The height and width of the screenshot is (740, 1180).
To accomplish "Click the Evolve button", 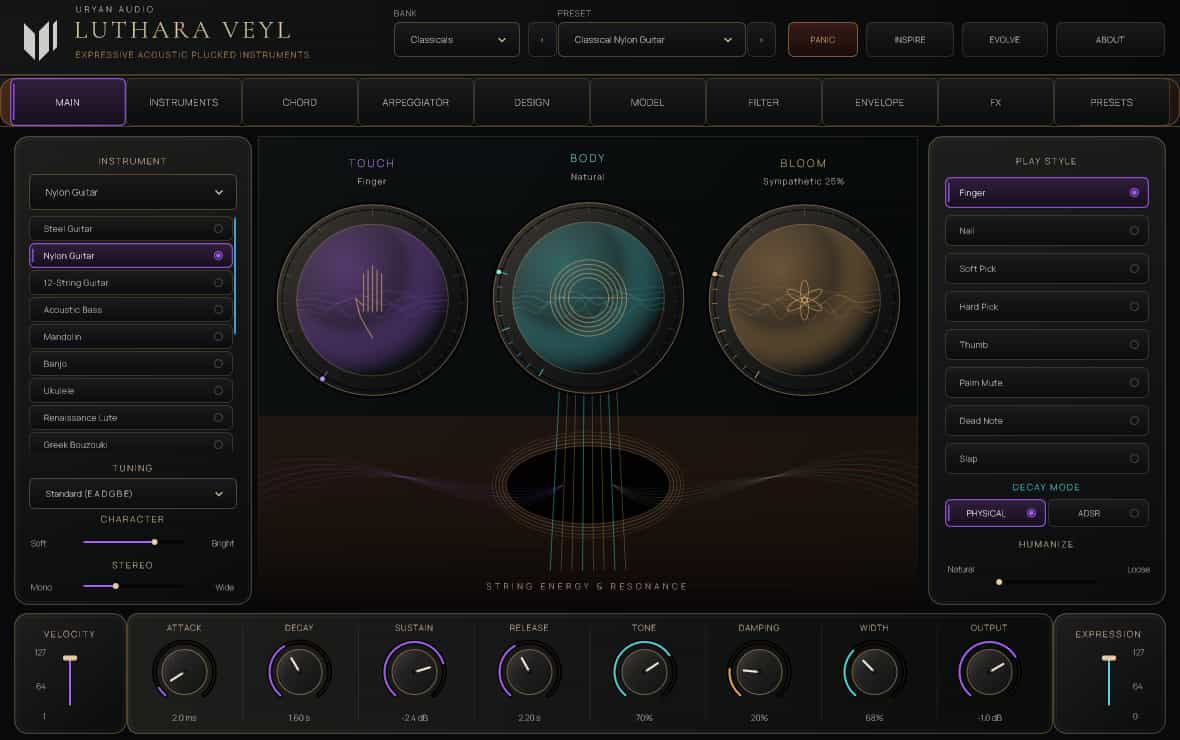I will click(1005, 40).
